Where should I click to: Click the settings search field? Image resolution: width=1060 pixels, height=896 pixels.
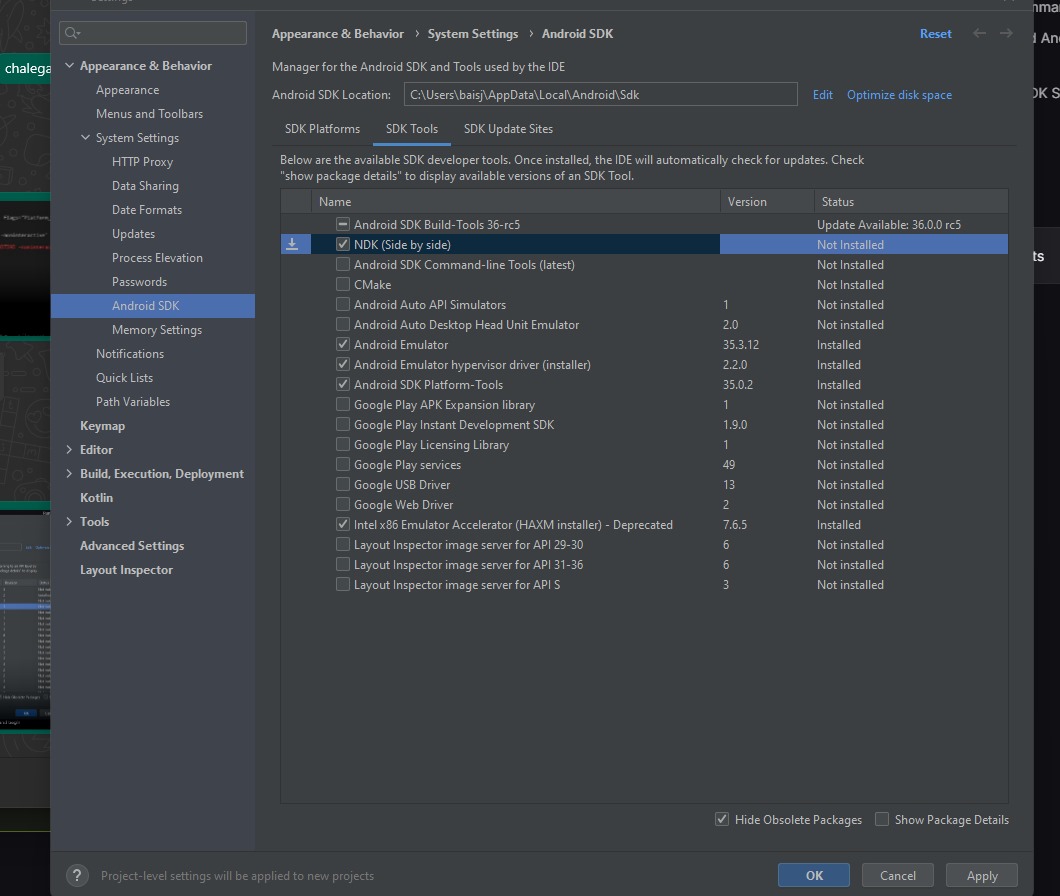tap(153, 33)
